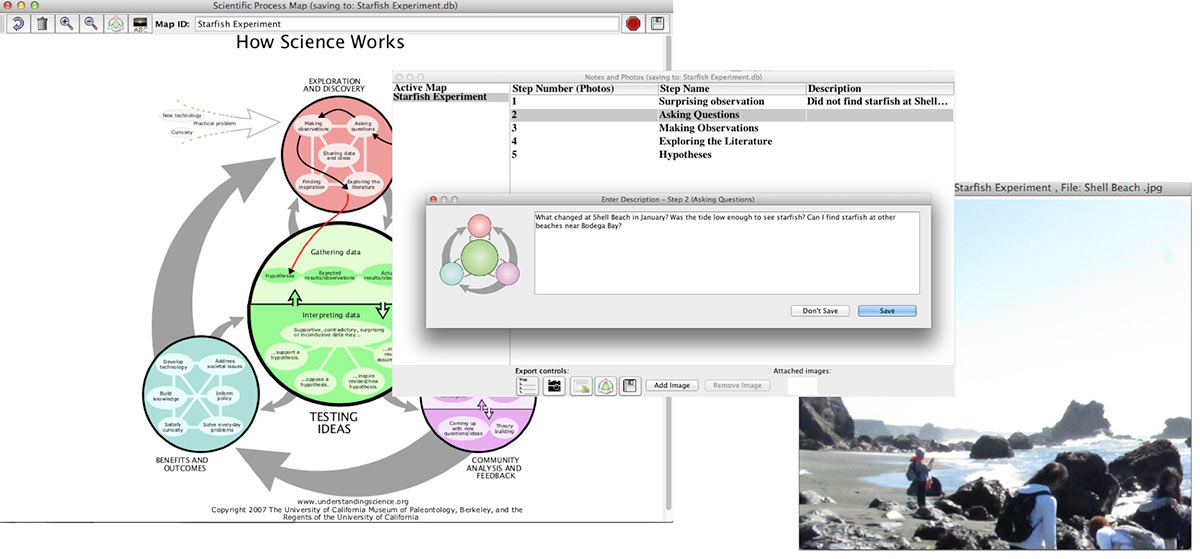Image resolution: width=1200 pixels, height=559 pixels.
Task: Click the floppy disk icon in Export controls
Action: coord(629,385)
